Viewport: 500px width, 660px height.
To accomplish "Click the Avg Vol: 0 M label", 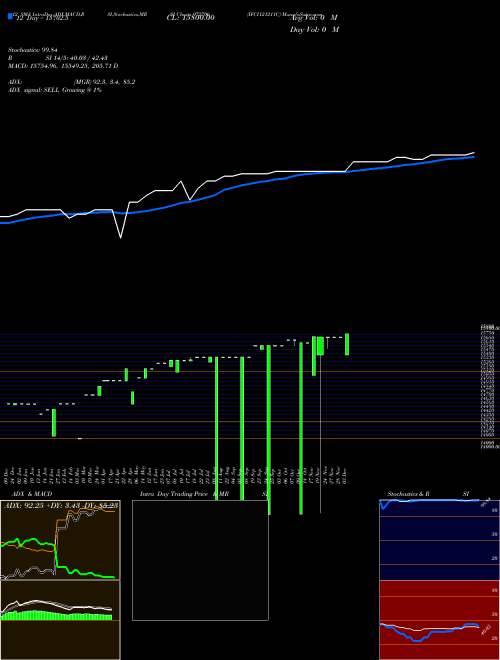I will point(314,18).
